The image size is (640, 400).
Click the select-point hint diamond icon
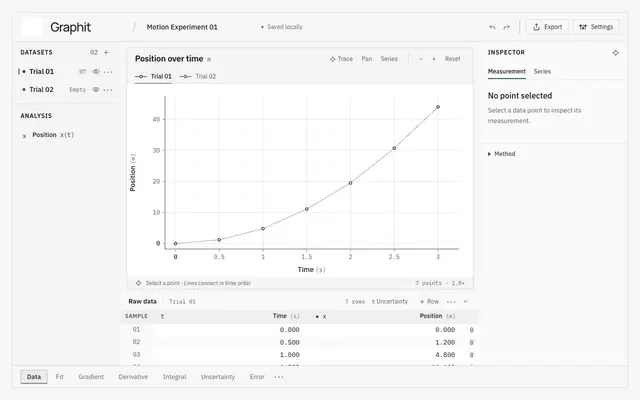138,283
